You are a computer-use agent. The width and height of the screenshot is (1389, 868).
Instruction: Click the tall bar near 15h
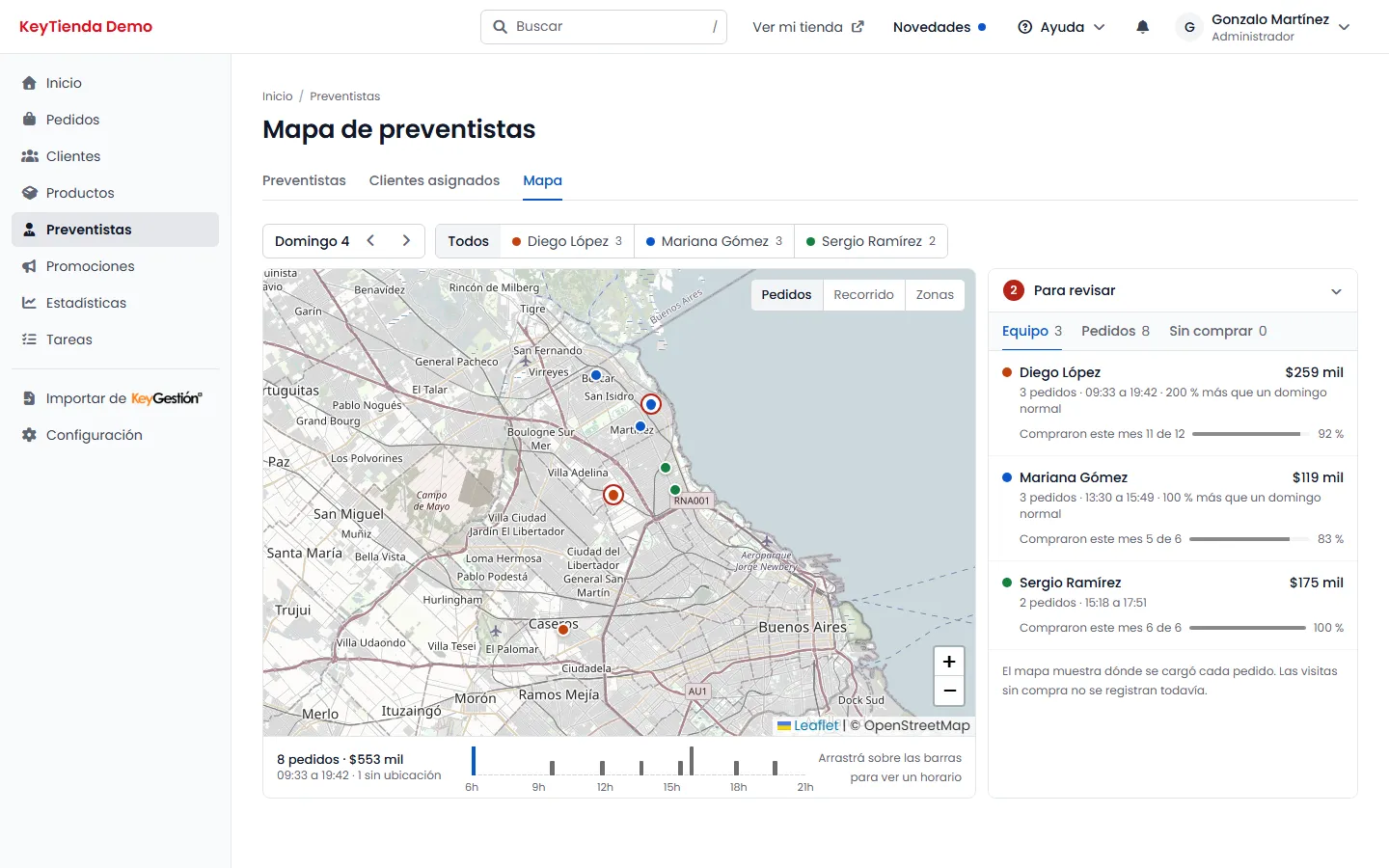pos(691,761)
